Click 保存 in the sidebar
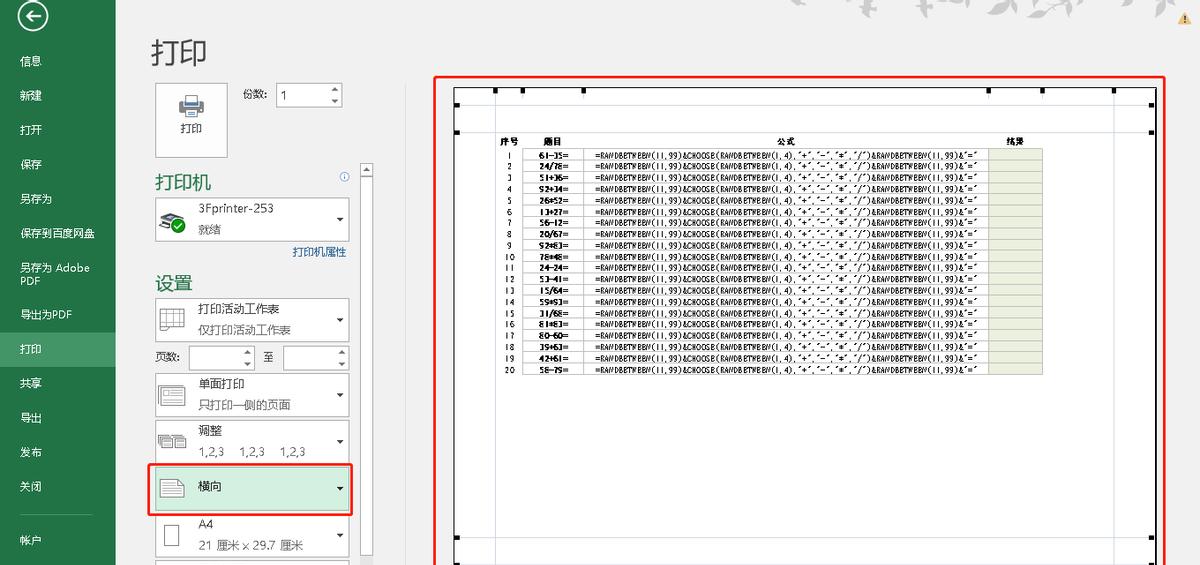Image resolution: width=1200 pixels, height=565 pixels. (x=31, y=164)
